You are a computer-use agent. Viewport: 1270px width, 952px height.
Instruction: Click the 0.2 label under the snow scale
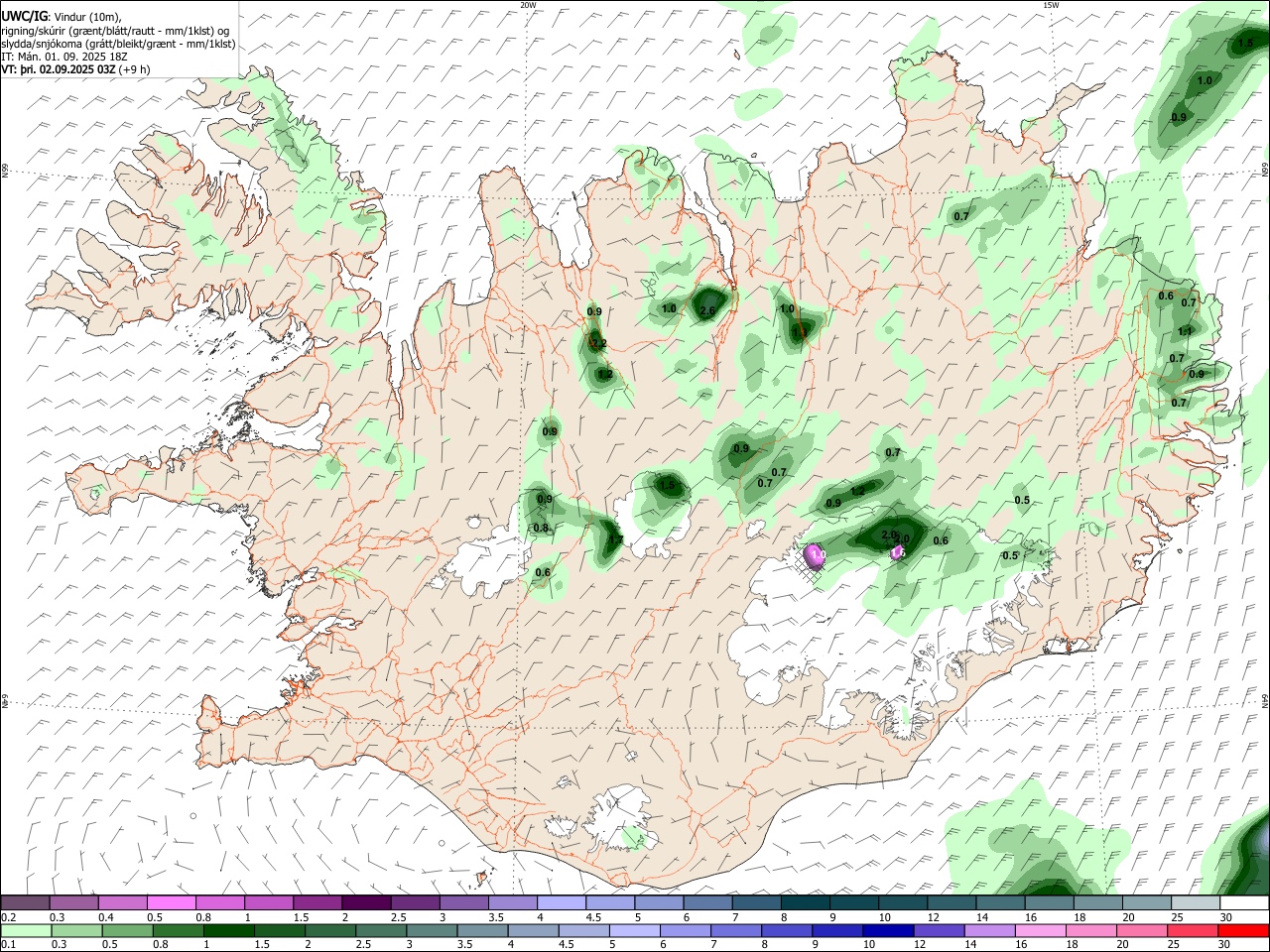pyautogui.click(x=8, y=917)
